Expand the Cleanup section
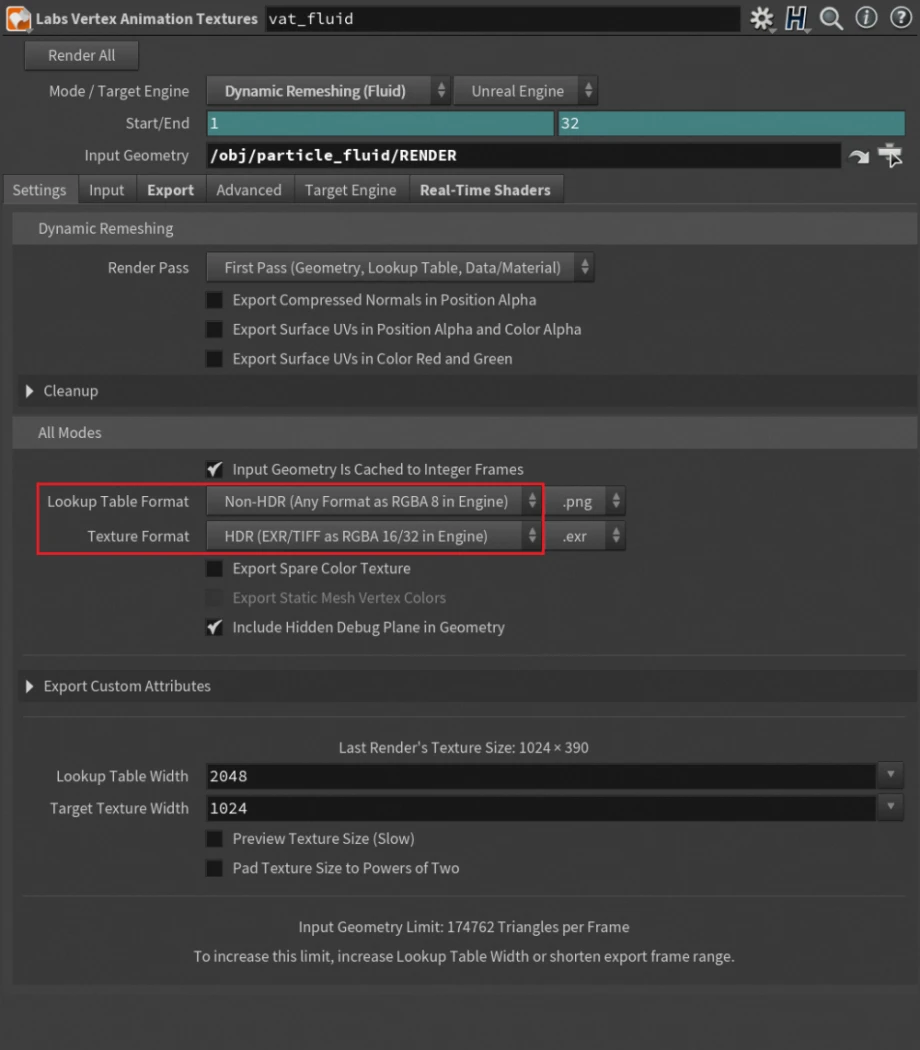 [30, 391]
